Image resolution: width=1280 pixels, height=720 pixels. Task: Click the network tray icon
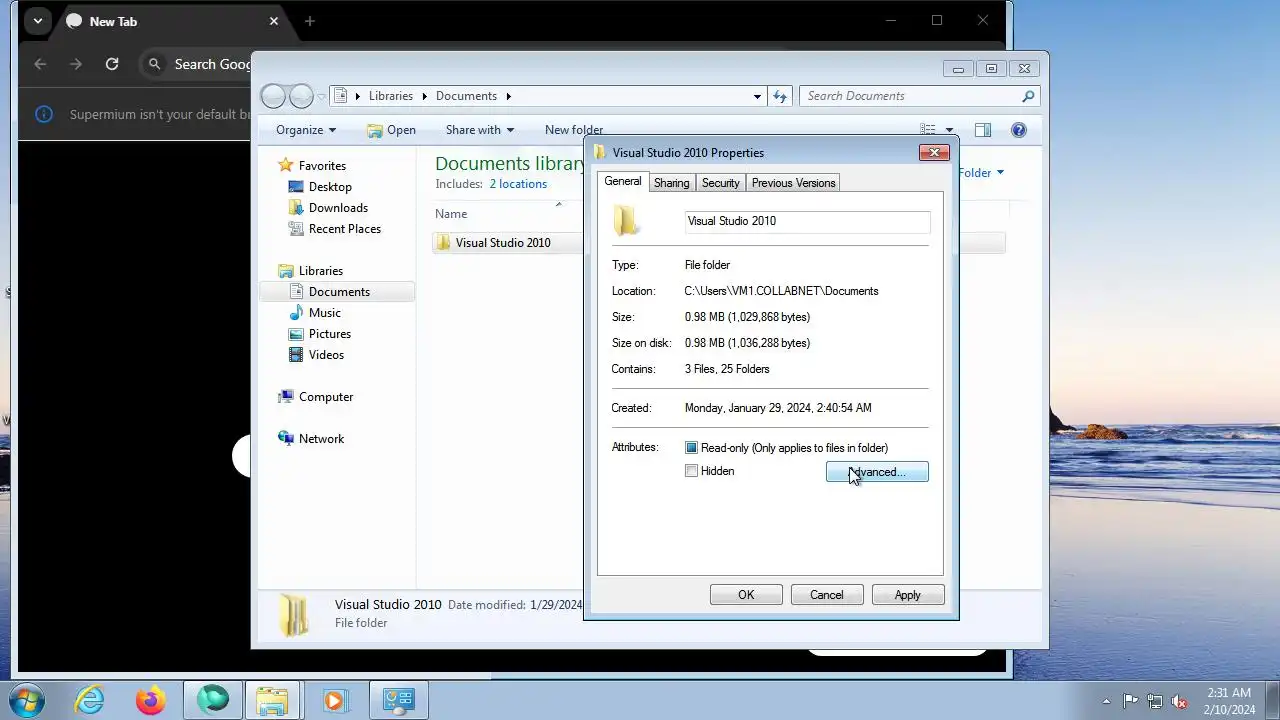click(x=1155, y=701)
